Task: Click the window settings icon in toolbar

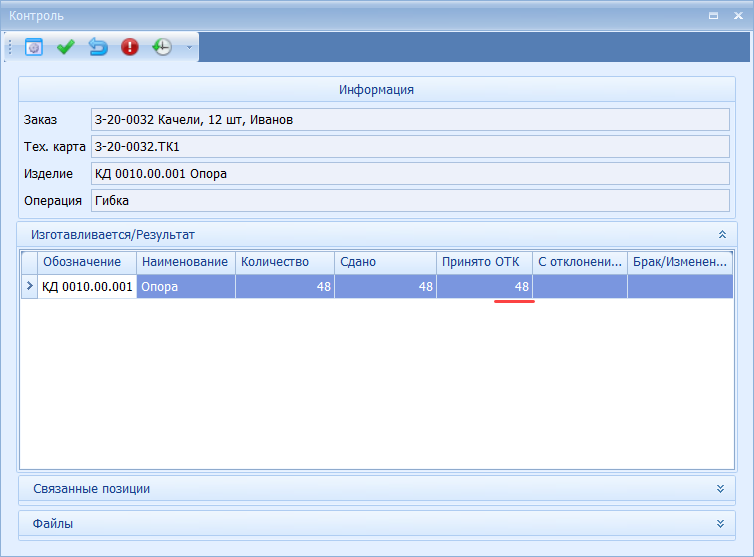Action: click(x=34, y=47)
